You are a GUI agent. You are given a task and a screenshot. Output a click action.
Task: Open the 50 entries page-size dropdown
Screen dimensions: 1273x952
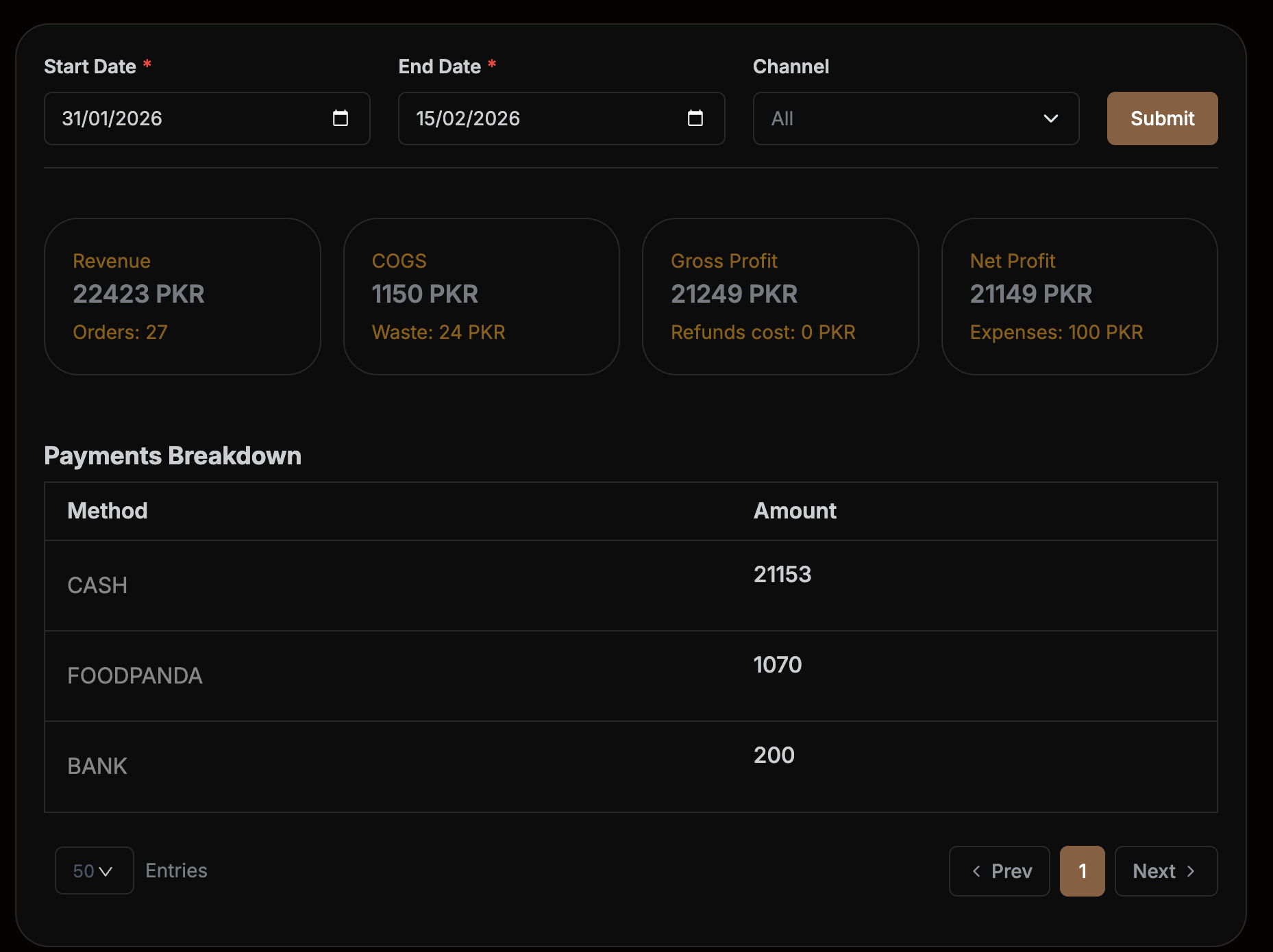[94, 870]
